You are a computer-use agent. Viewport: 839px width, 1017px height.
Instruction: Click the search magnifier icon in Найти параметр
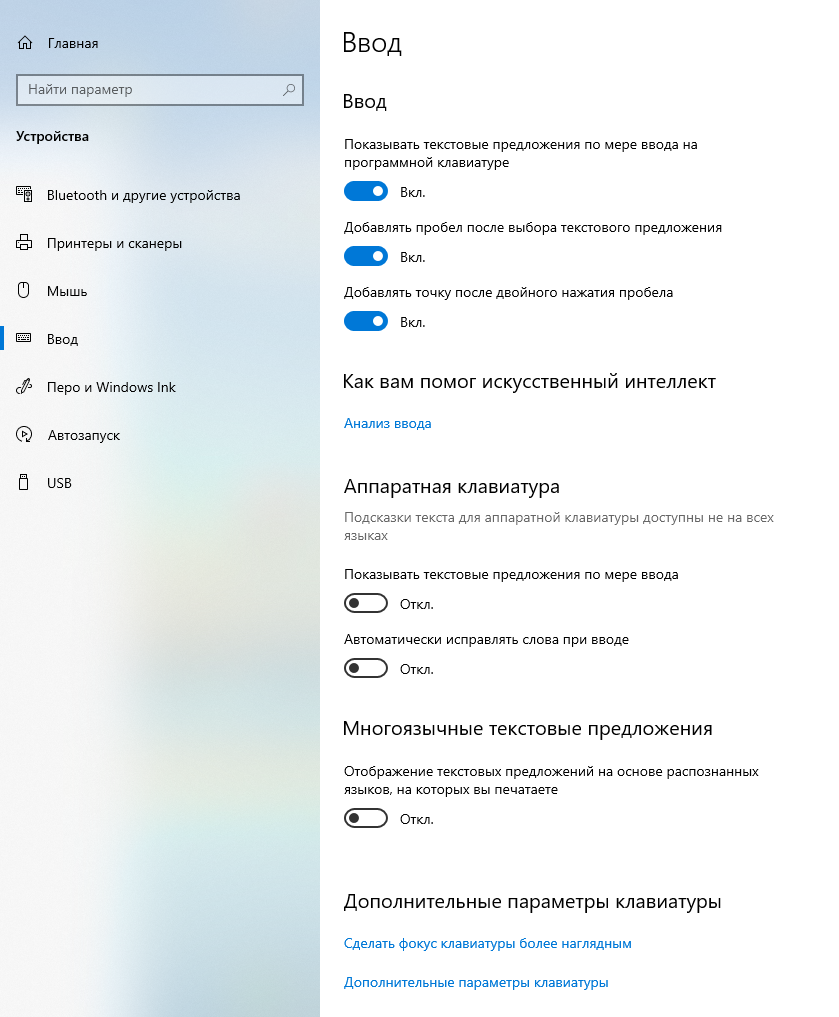289,90
